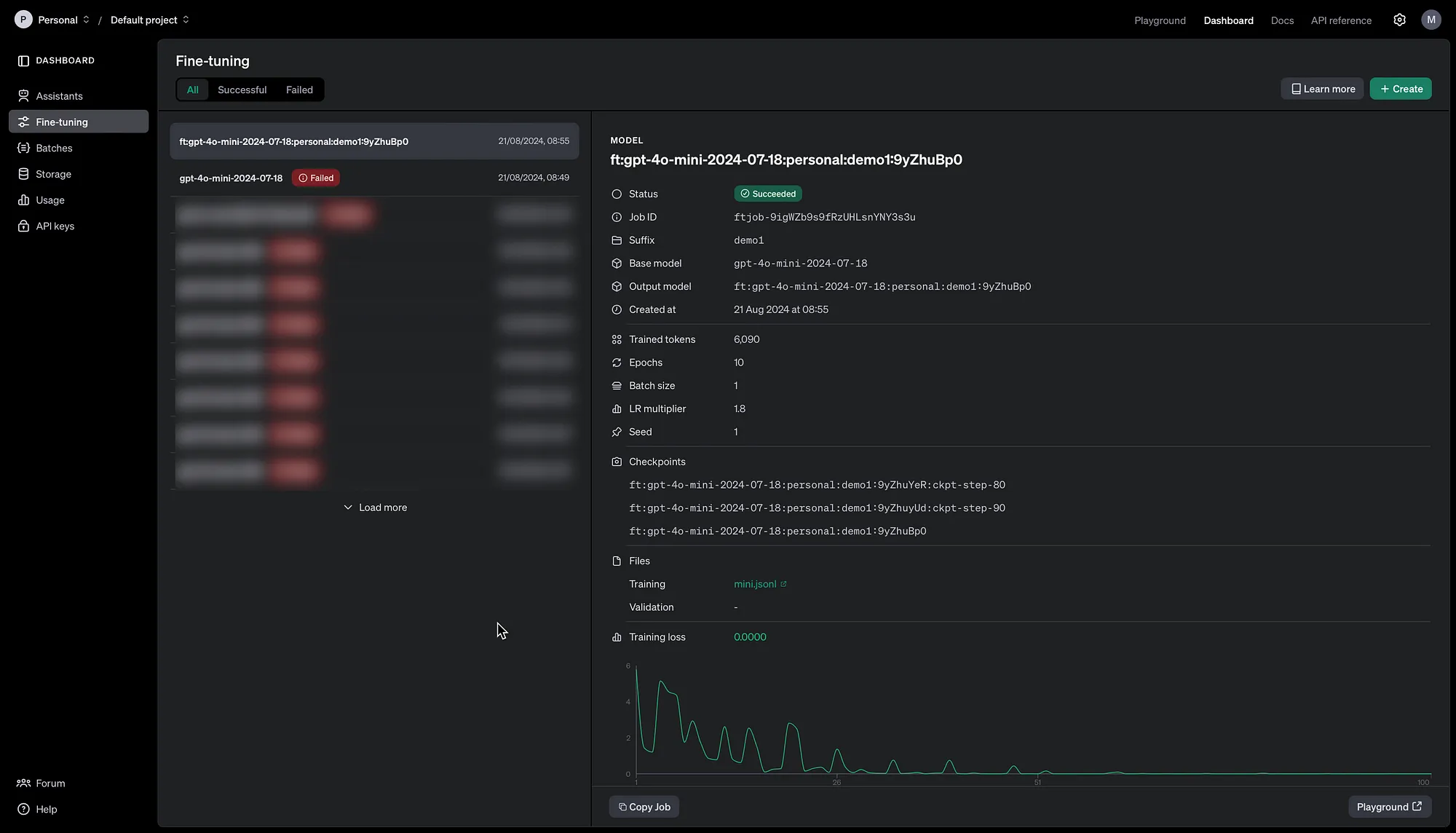Image resolution: width=1456 pixels, height=833 pixels.
Task: Click the Storage database icon
Action: coord(23,174)
